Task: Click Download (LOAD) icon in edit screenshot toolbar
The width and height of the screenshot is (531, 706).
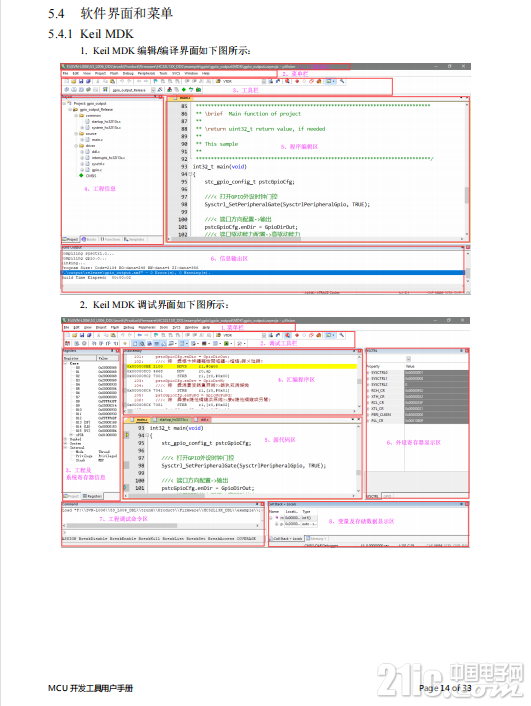Action: (105, 90)
